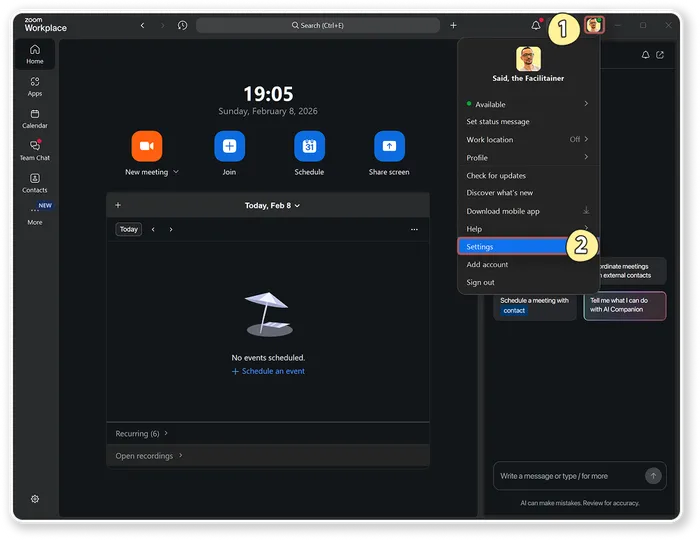The image size is (700, 540).
Task: Click Tell me what I can do suggestion
Action: tap(625, 306)
